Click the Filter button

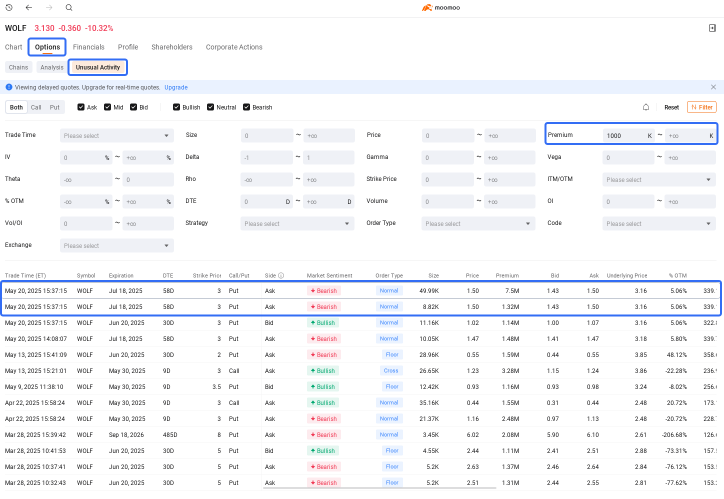[x=702, y=107]
